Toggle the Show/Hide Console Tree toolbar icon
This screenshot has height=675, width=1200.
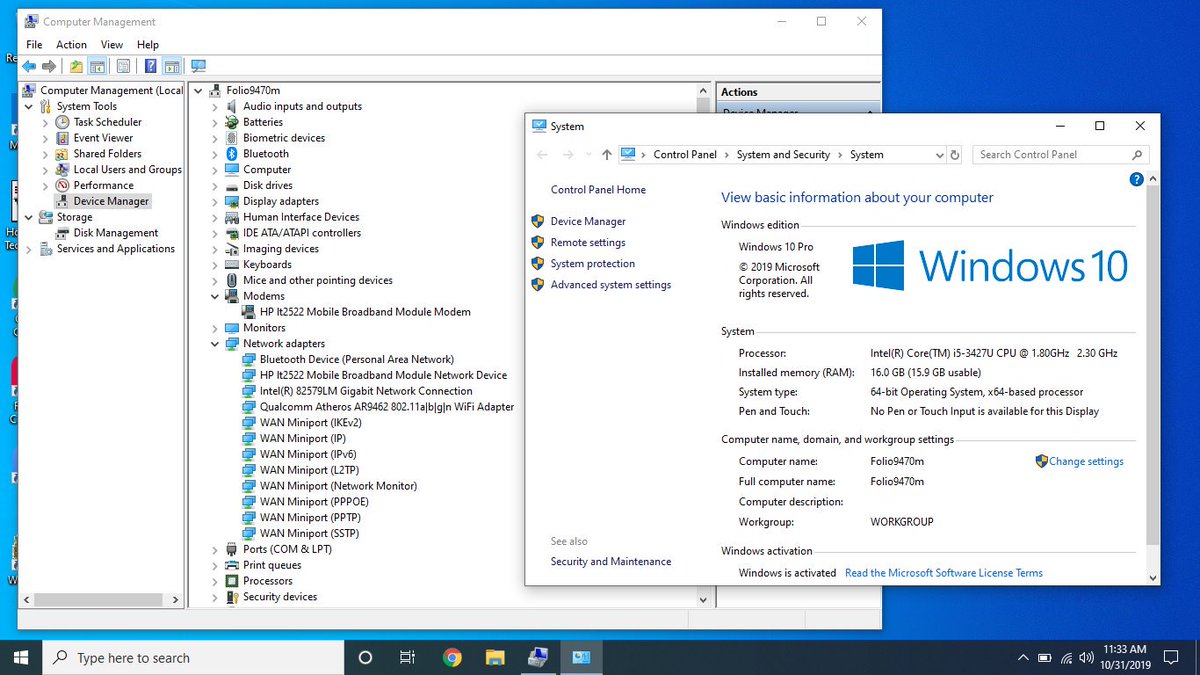pyautogui.click(x=98, y=66)
